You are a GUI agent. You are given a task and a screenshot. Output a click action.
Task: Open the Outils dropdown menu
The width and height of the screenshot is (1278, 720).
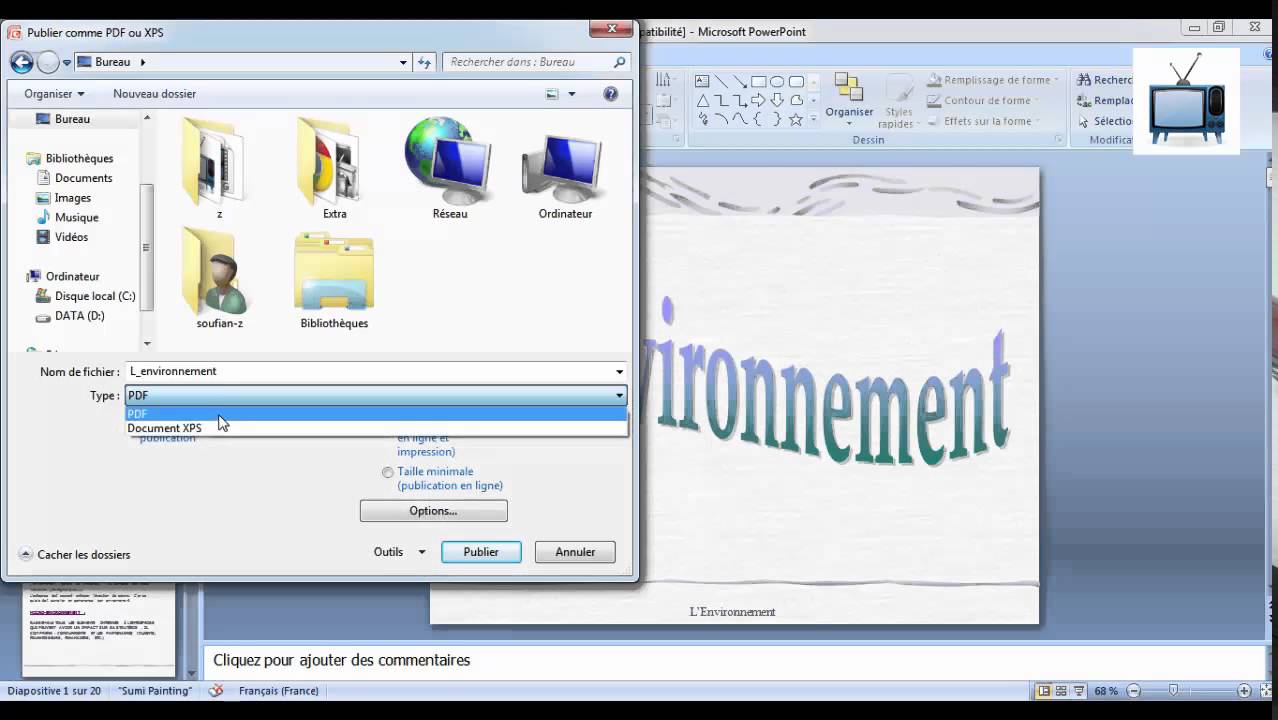(398, 551)
